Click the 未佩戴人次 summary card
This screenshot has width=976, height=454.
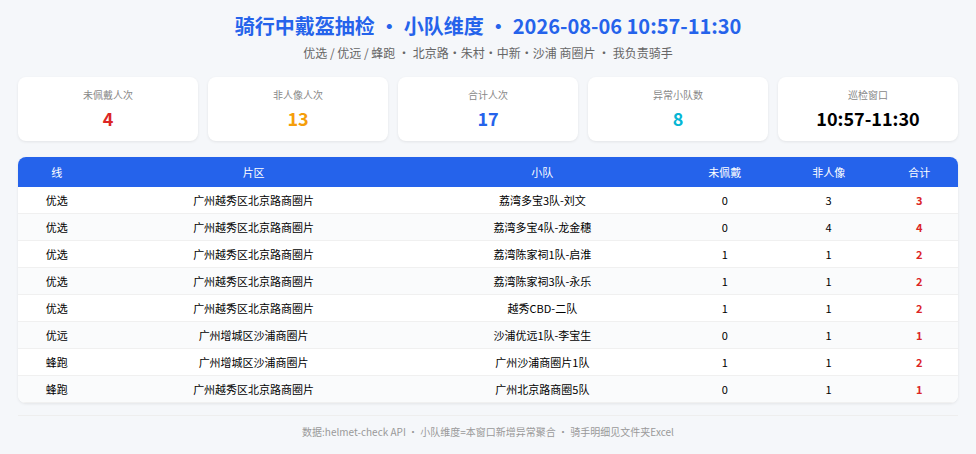tap(108, 109)
